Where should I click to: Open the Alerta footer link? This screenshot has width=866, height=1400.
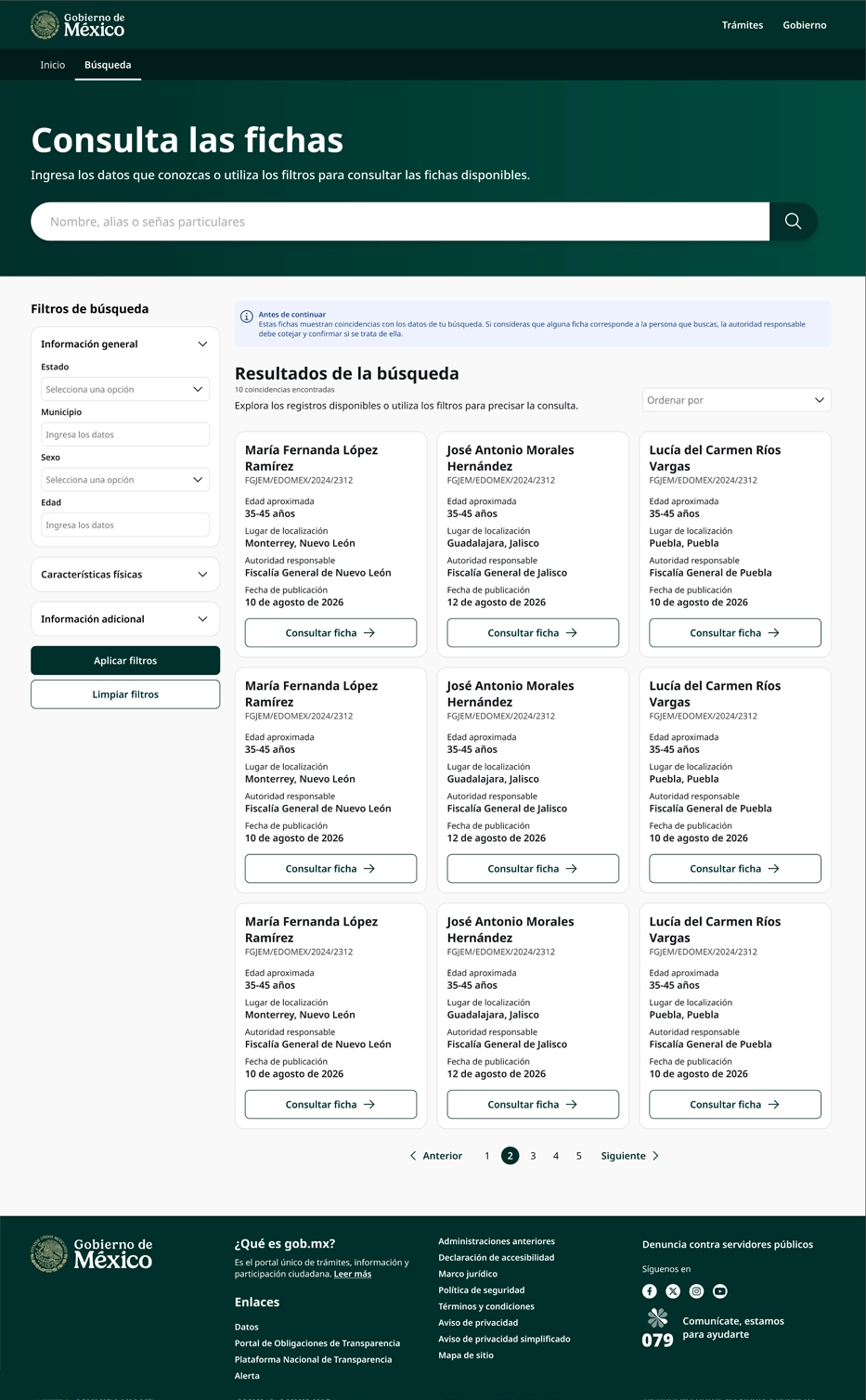tap(247, 1376)
